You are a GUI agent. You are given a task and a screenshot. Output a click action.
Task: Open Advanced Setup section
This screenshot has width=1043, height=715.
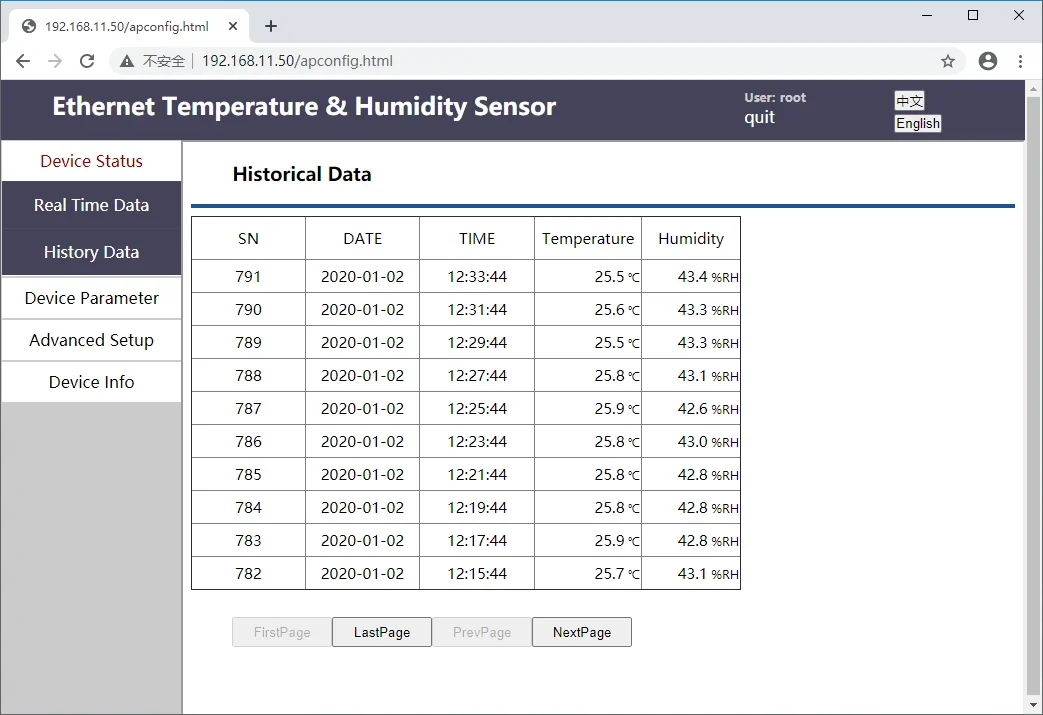pyautogui.click(x=91, y=340)
